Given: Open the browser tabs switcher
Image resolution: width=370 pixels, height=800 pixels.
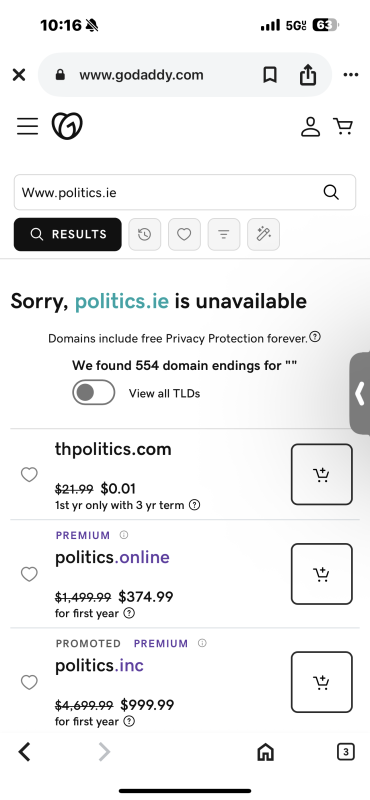Looking at the screenshot, I should (x=346, y=752).
